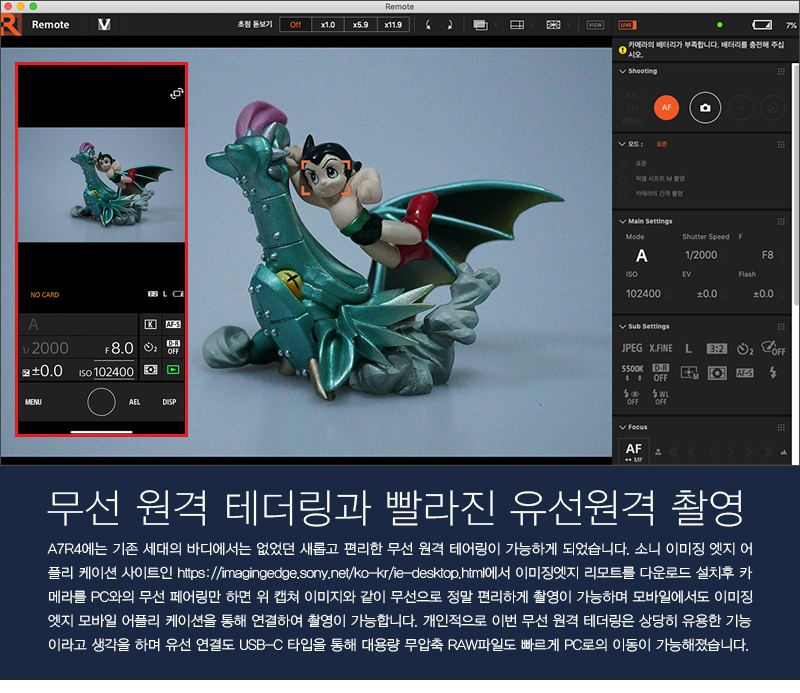
Task: Click the rotate-left icon in the top toolbar
Action: tap(428, 24)
